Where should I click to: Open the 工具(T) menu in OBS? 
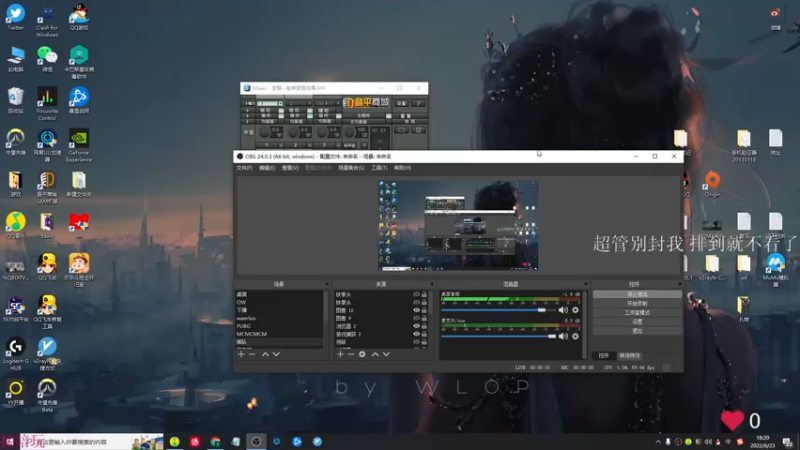click(379, 168)
